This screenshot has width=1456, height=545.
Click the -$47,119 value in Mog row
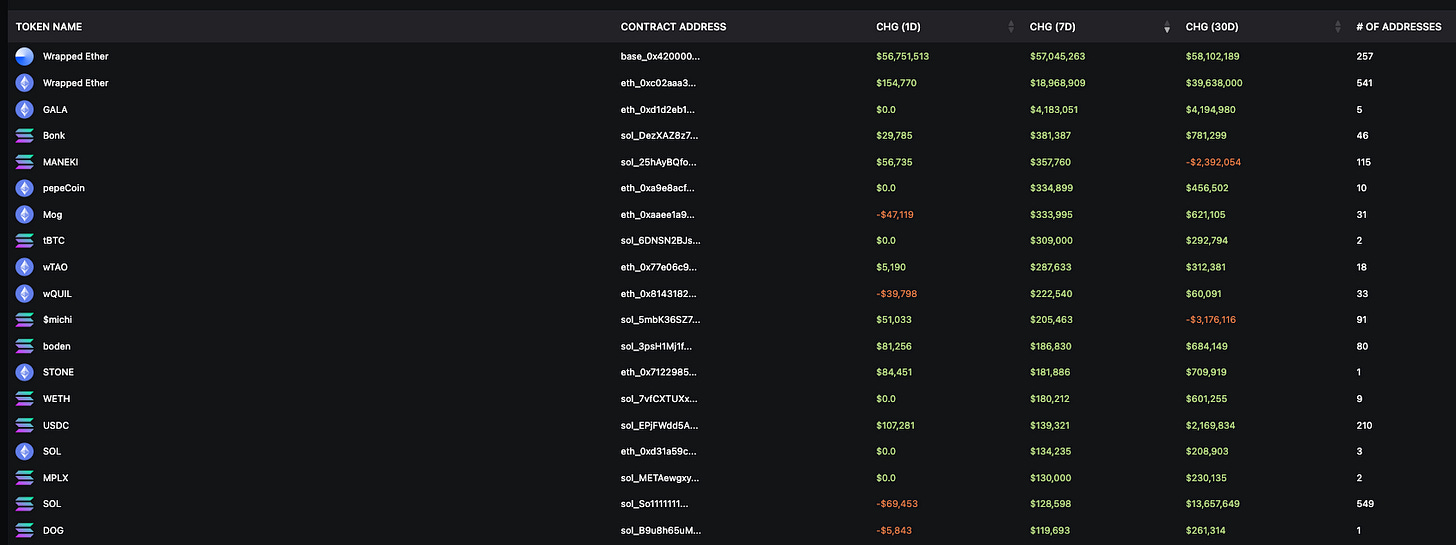896,214
